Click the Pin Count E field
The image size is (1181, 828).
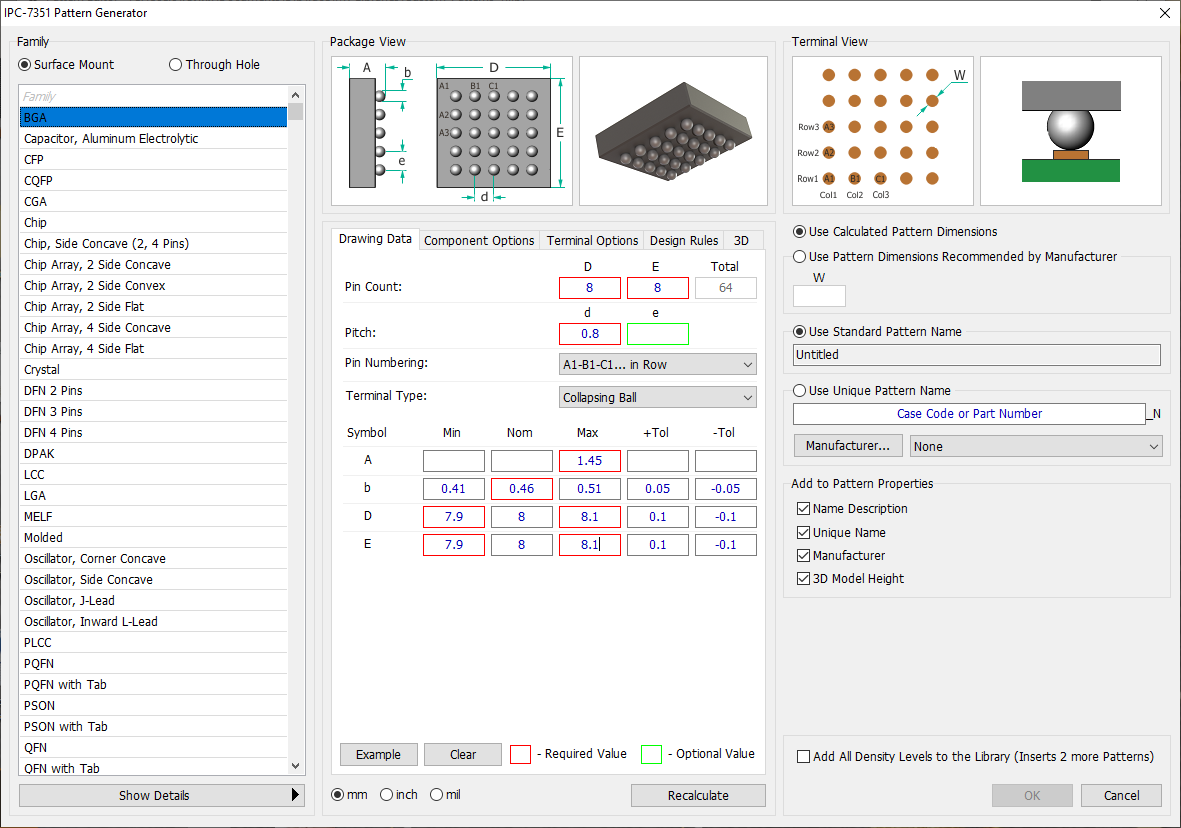[658, 288]
